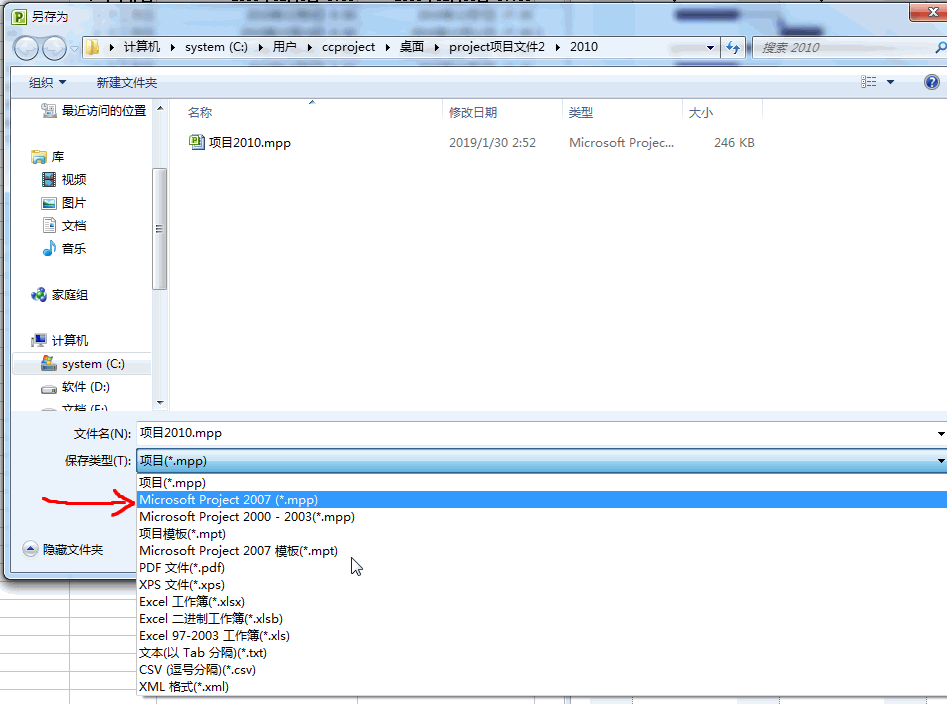The width and height of the screenshot is (947, 704).
Task: Open the Help question mark icon
Action: pyautogui.click(x=931, y=82)
